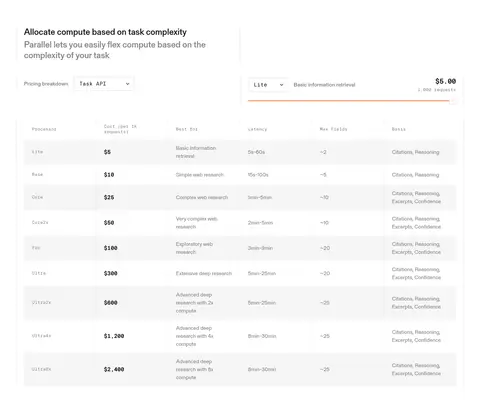
Task: Expand the Lite processor selector dropdown
Action: click(268, 85)
